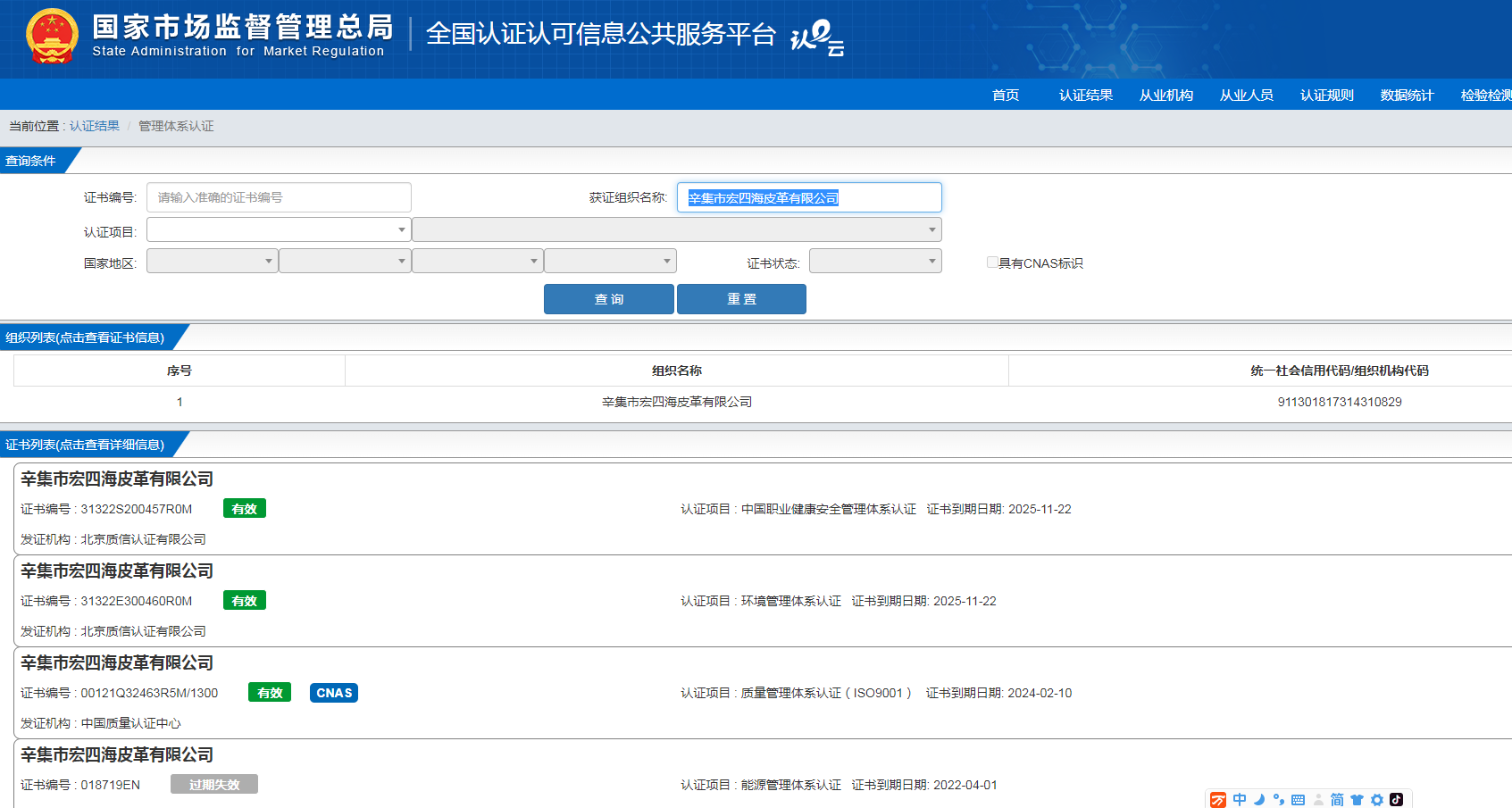Viewport: 1512px width, 808px height.
Task: Click the 组织名称 column header
Action: click(677, 371)
